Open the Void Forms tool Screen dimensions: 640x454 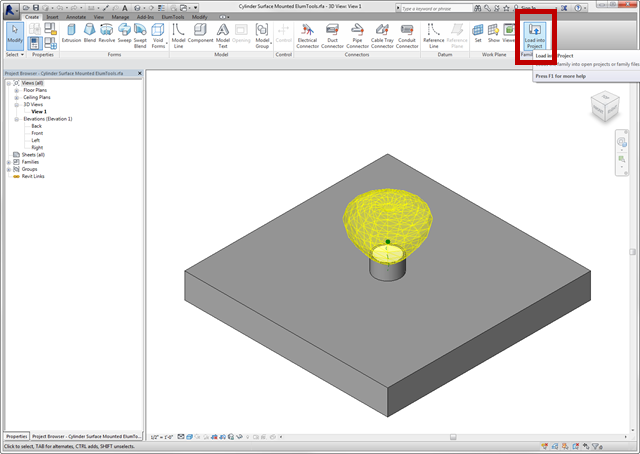(x=158, y=36)
